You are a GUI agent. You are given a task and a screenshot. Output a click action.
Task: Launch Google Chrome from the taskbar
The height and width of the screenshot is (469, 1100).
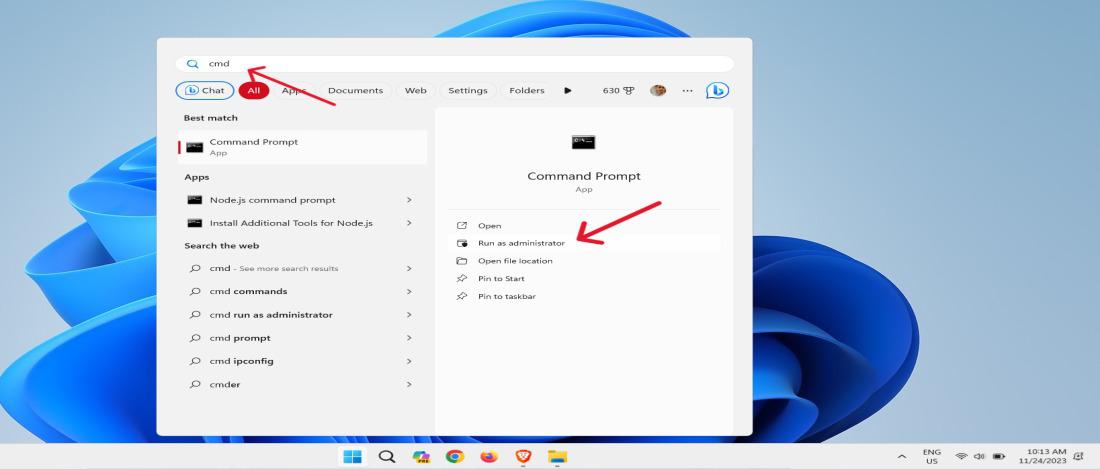point(455,457)
